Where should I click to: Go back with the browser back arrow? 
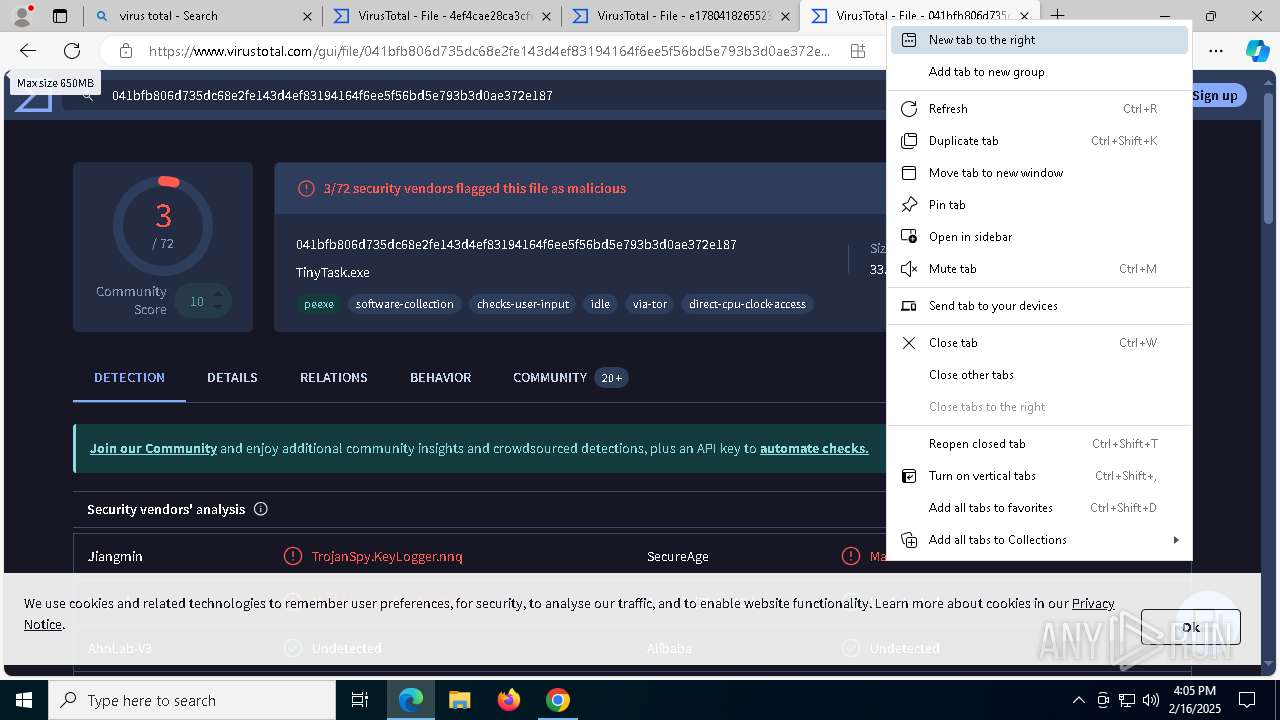click(28, 51)
